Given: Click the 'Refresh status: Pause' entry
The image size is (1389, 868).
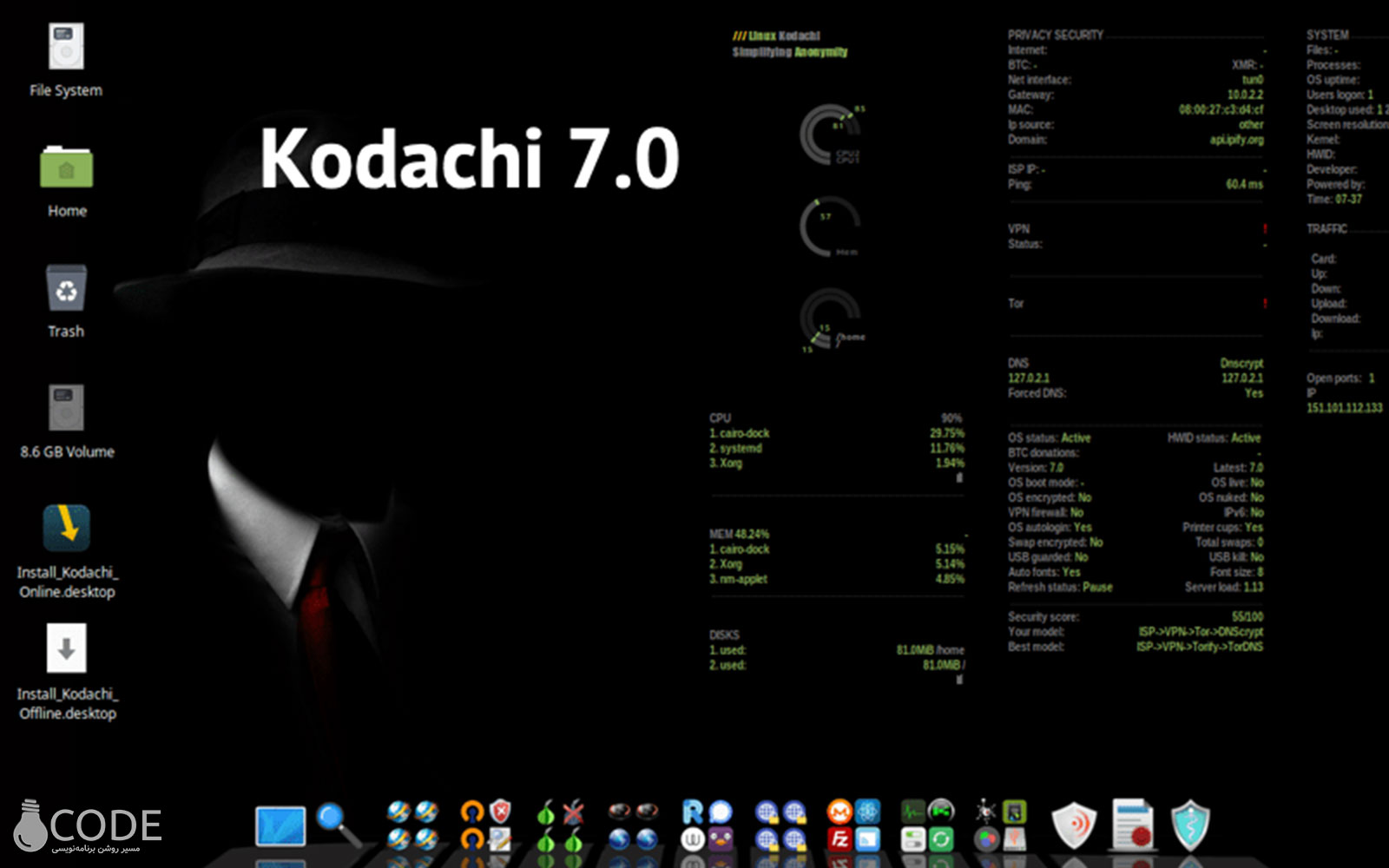Looking at the screenshot, I should point(1060,588).
